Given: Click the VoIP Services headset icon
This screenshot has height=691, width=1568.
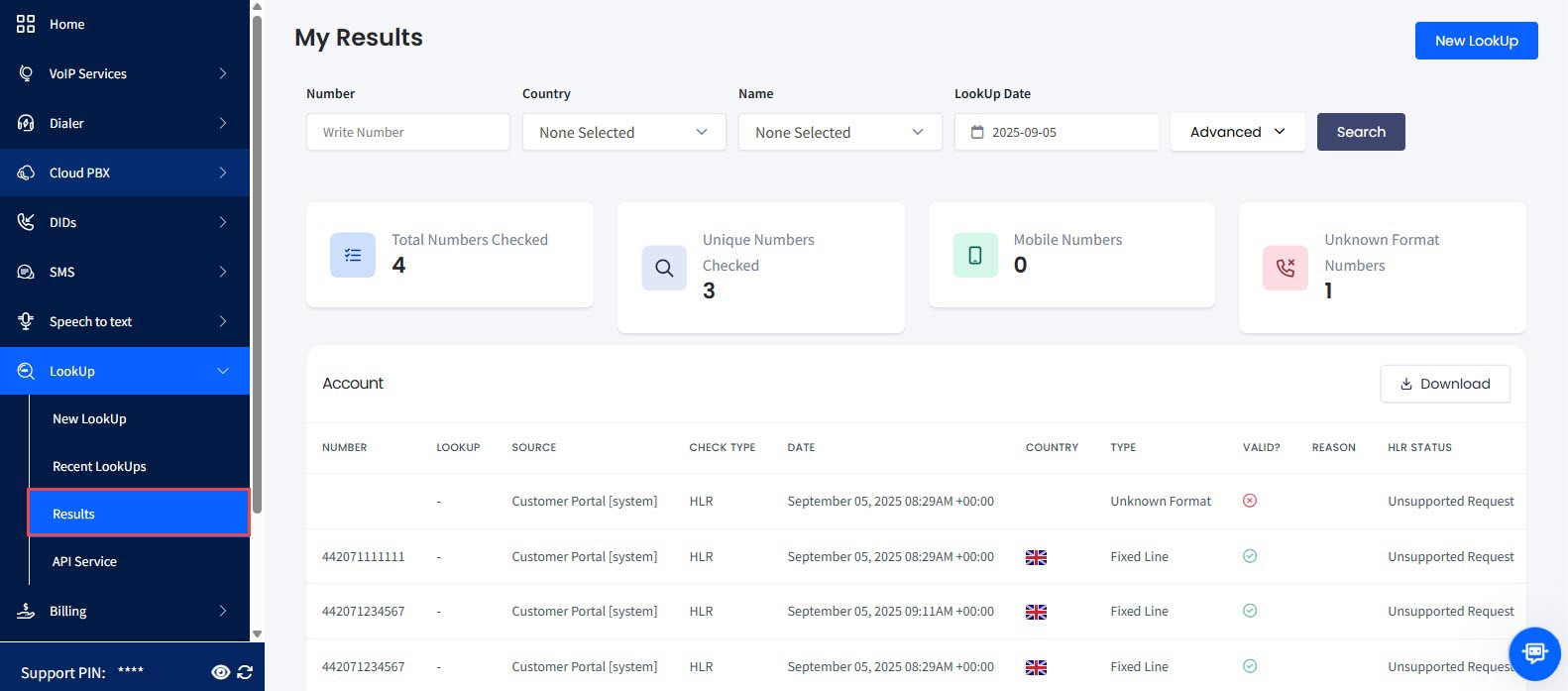Looking at the screenshot, I should (x=26, y=73).
